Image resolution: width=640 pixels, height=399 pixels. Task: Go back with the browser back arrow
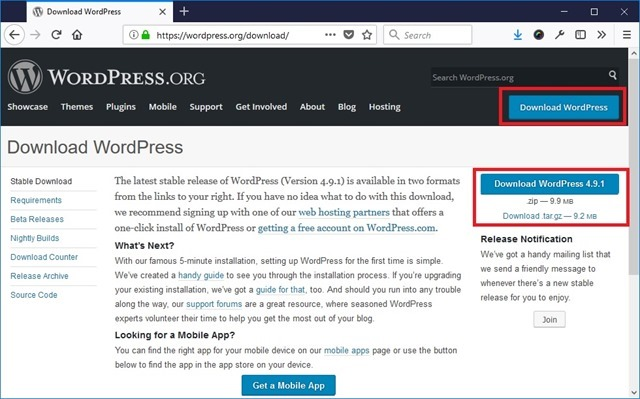coord(15,35)
